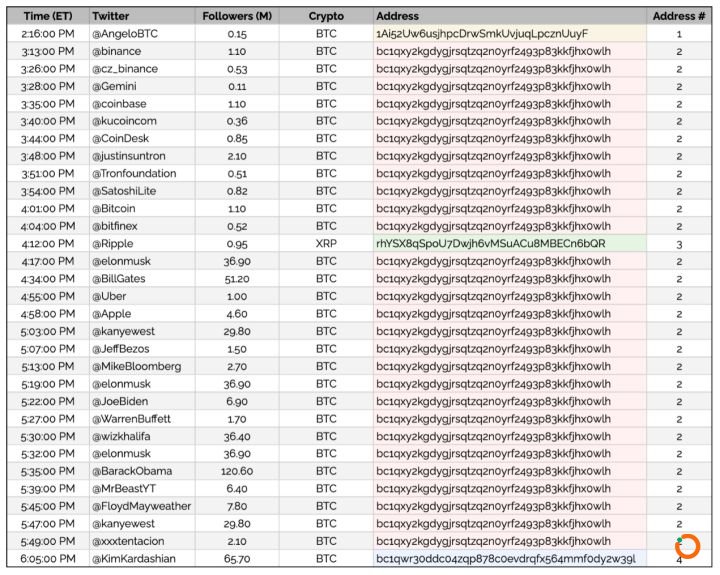This screenshot has height=575, width=720.
Task: Click address number 1 in AngeloBTC row
Action: pos(679,34)
